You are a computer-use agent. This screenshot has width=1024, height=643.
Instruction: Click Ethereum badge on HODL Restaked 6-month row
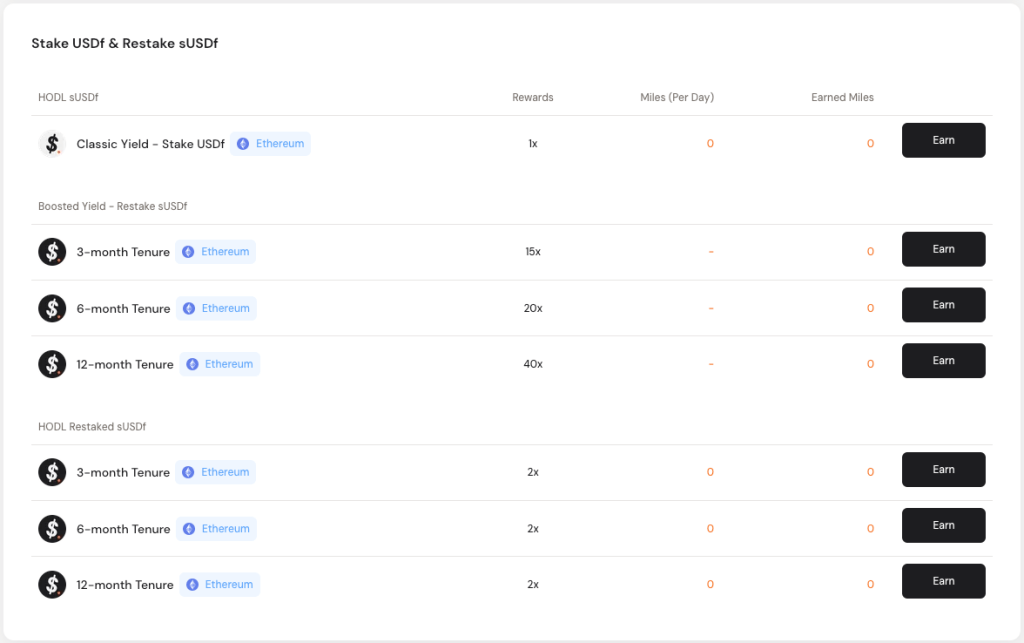pyautogui.click(x=216, y=528)
